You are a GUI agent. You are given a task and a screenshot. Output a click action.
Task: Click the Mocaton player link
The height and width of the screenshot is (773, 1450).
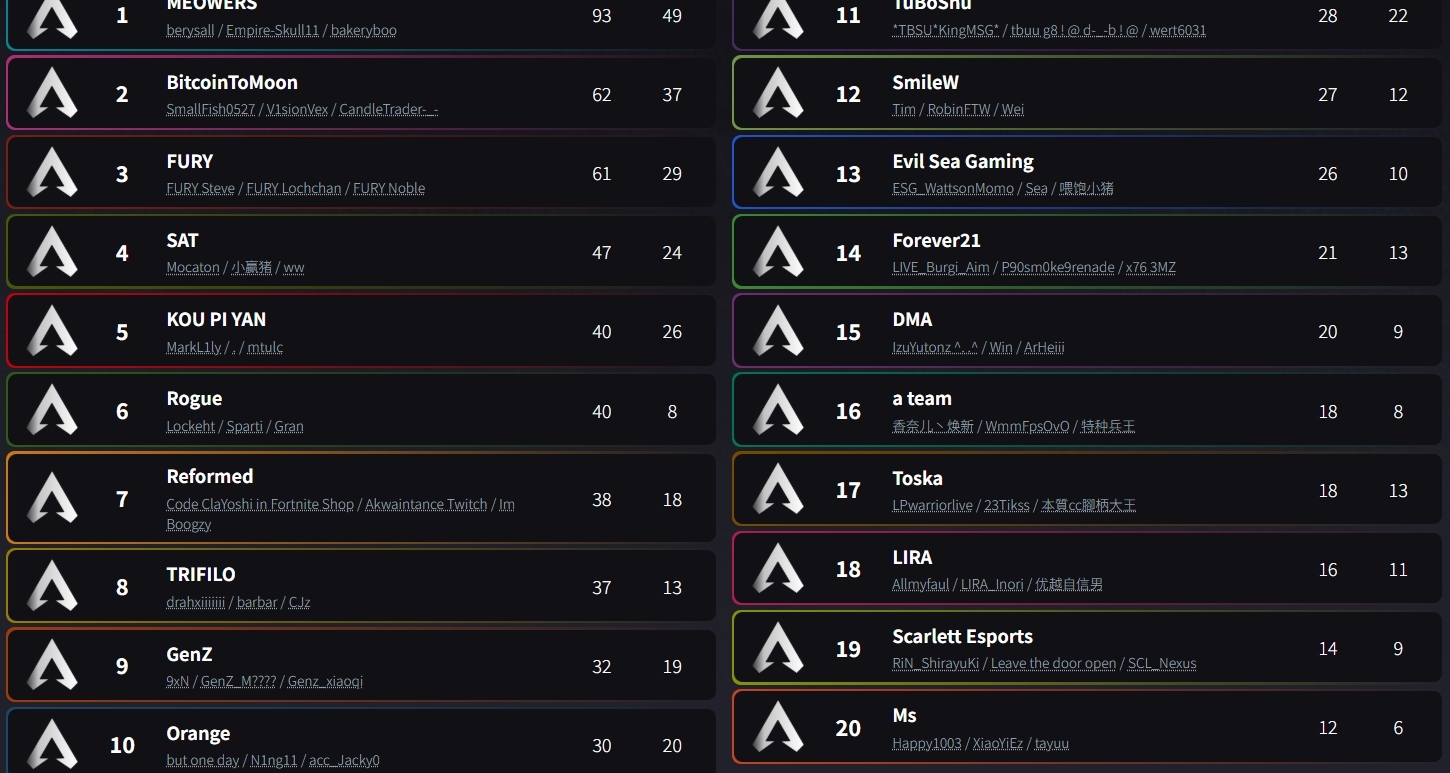[193, 267]
